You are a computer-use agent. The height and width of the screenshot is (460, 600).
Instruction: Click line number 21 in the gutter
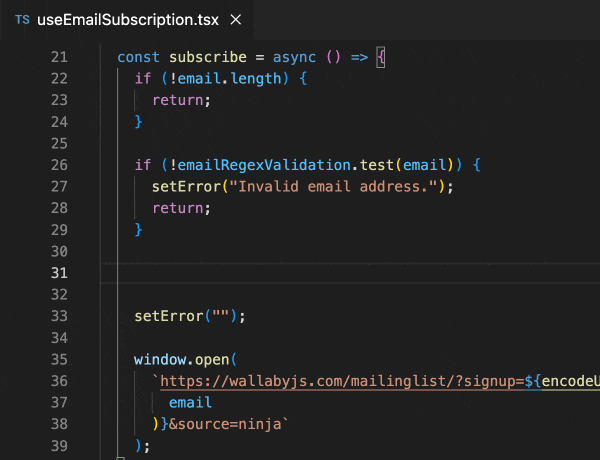[58, 58]
